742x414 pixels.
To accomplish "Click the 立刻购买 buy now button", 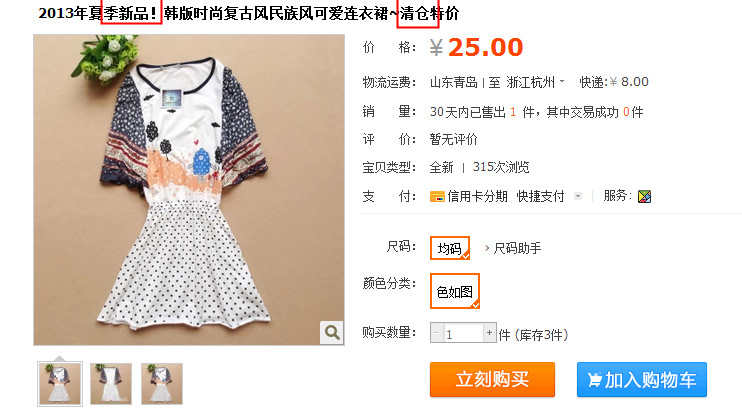I will (x=492, y=379).
